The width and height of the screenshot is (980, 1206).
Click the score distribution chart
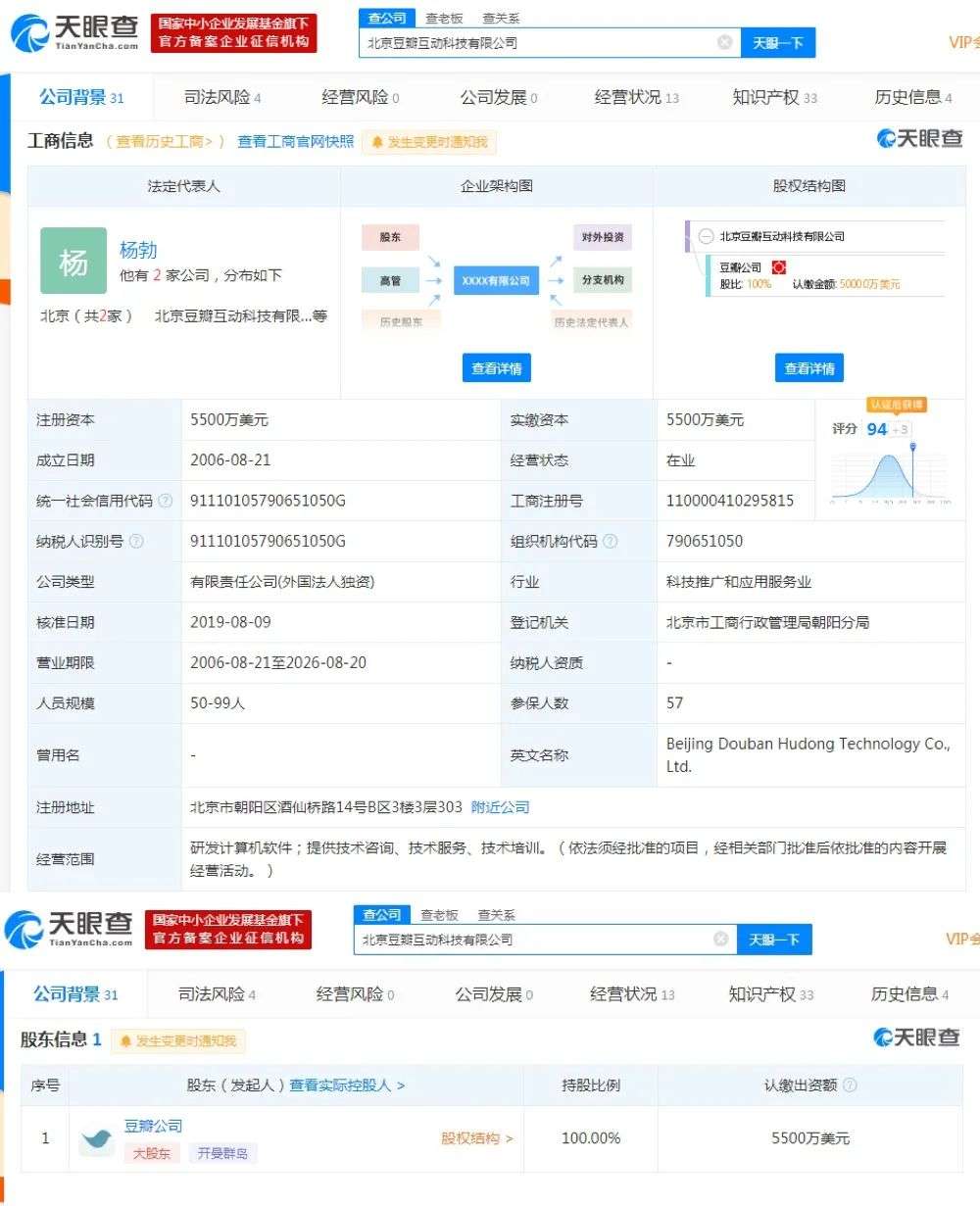coord(890,474)
